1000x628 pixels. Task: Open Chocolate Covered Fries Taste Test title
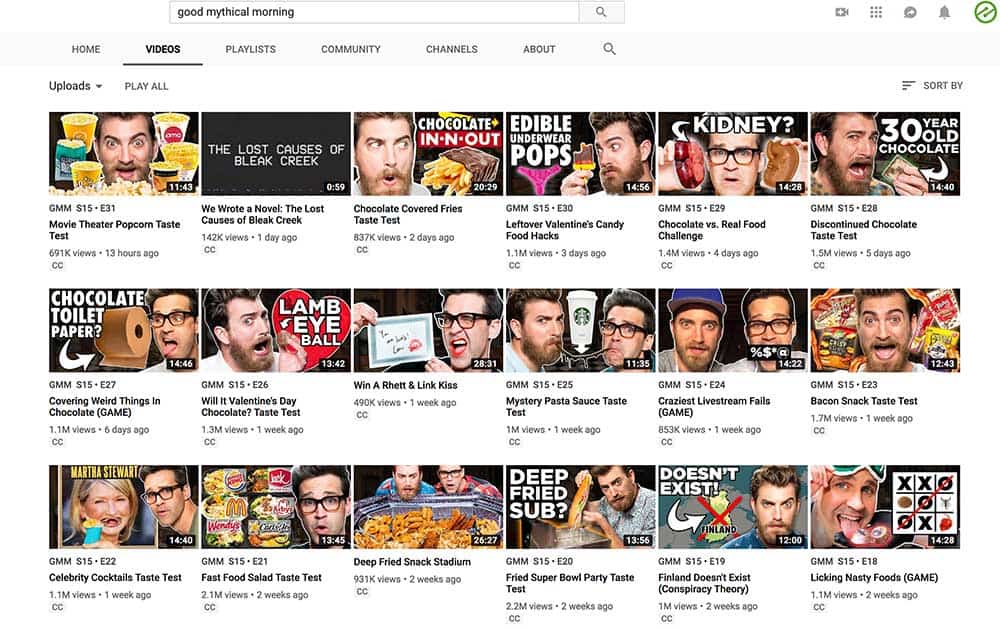coord(408,214)
